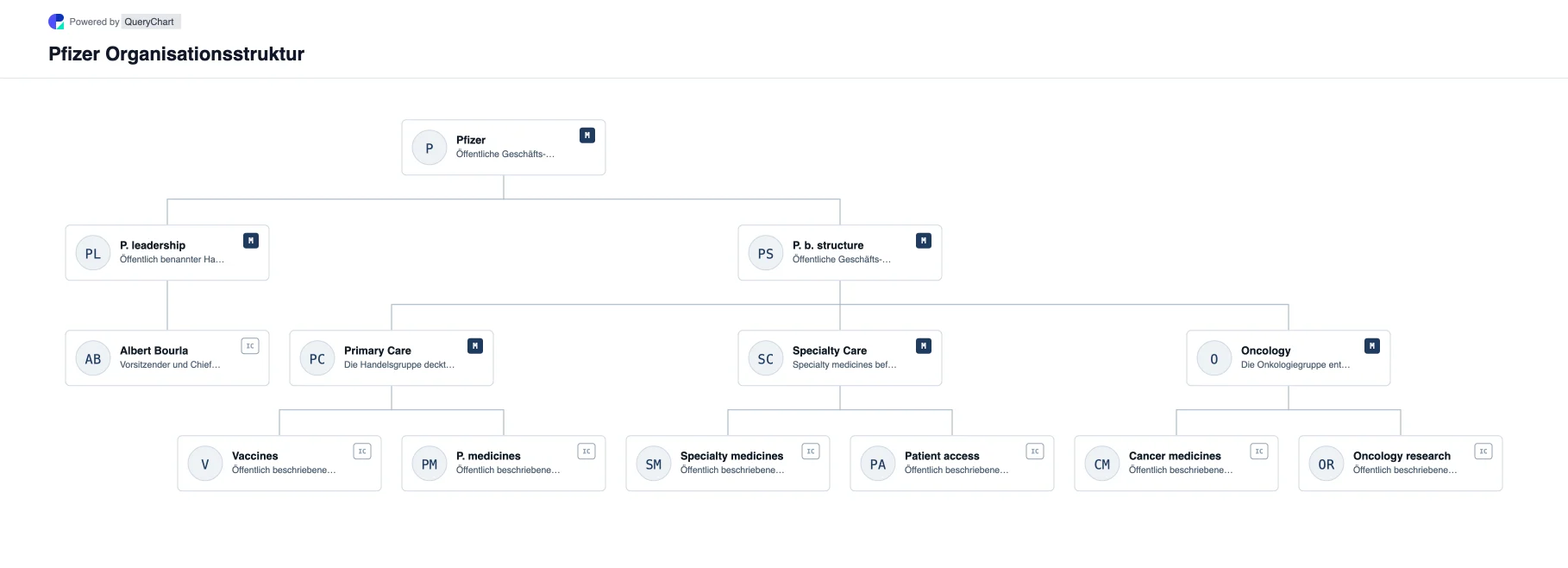
Task: Select the Albert Bourla AB avatar
Action: pyautogui.click(x=93, y=358)
